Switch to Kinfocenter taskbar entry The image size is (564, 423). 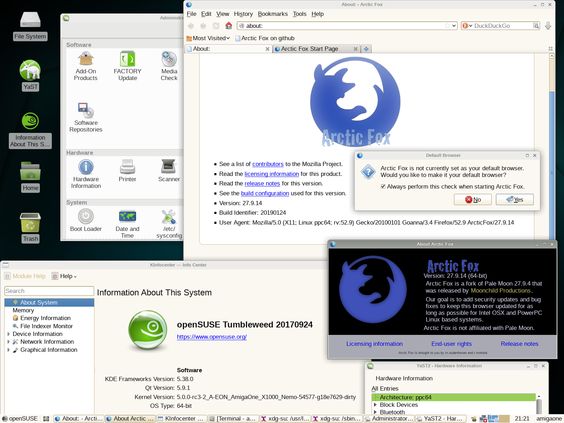tap(181, 419)
